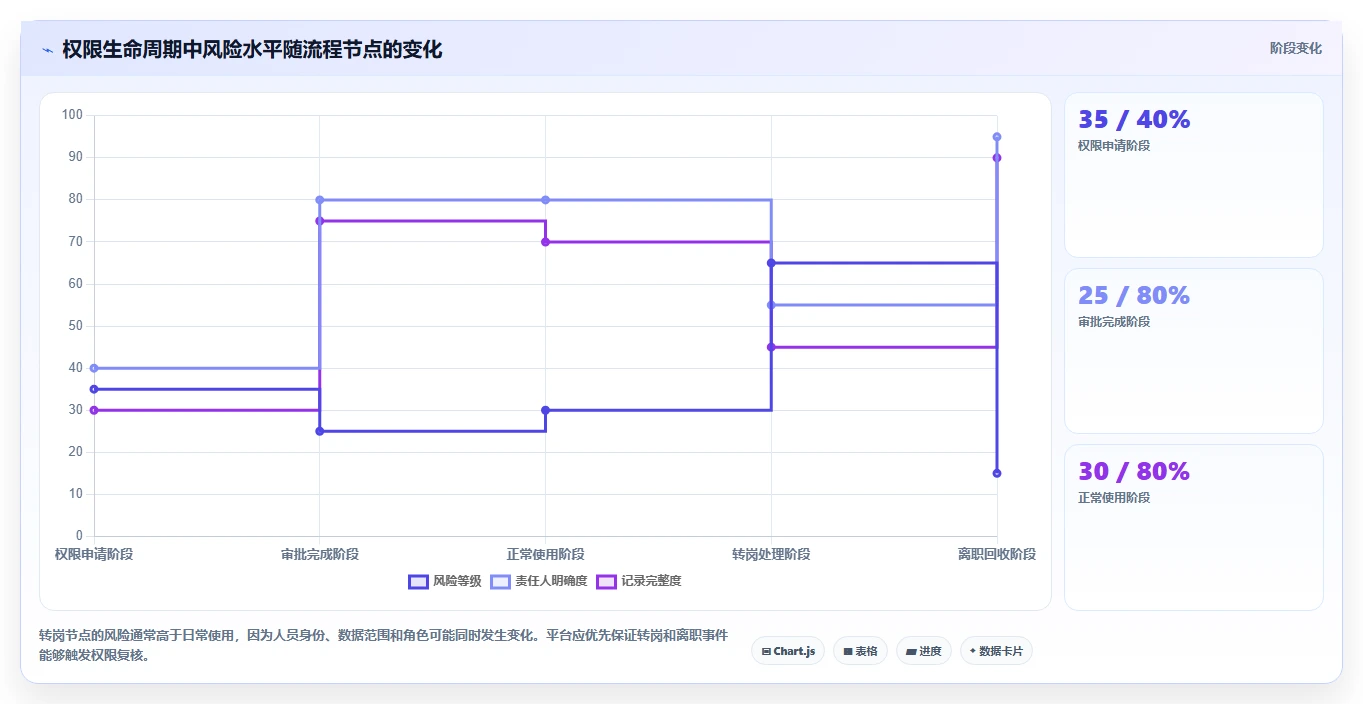The image size is (1363, 704).
Task: Click 记录完整度 data point at 权限申请阶段 value 30
Action: (94, 410)
